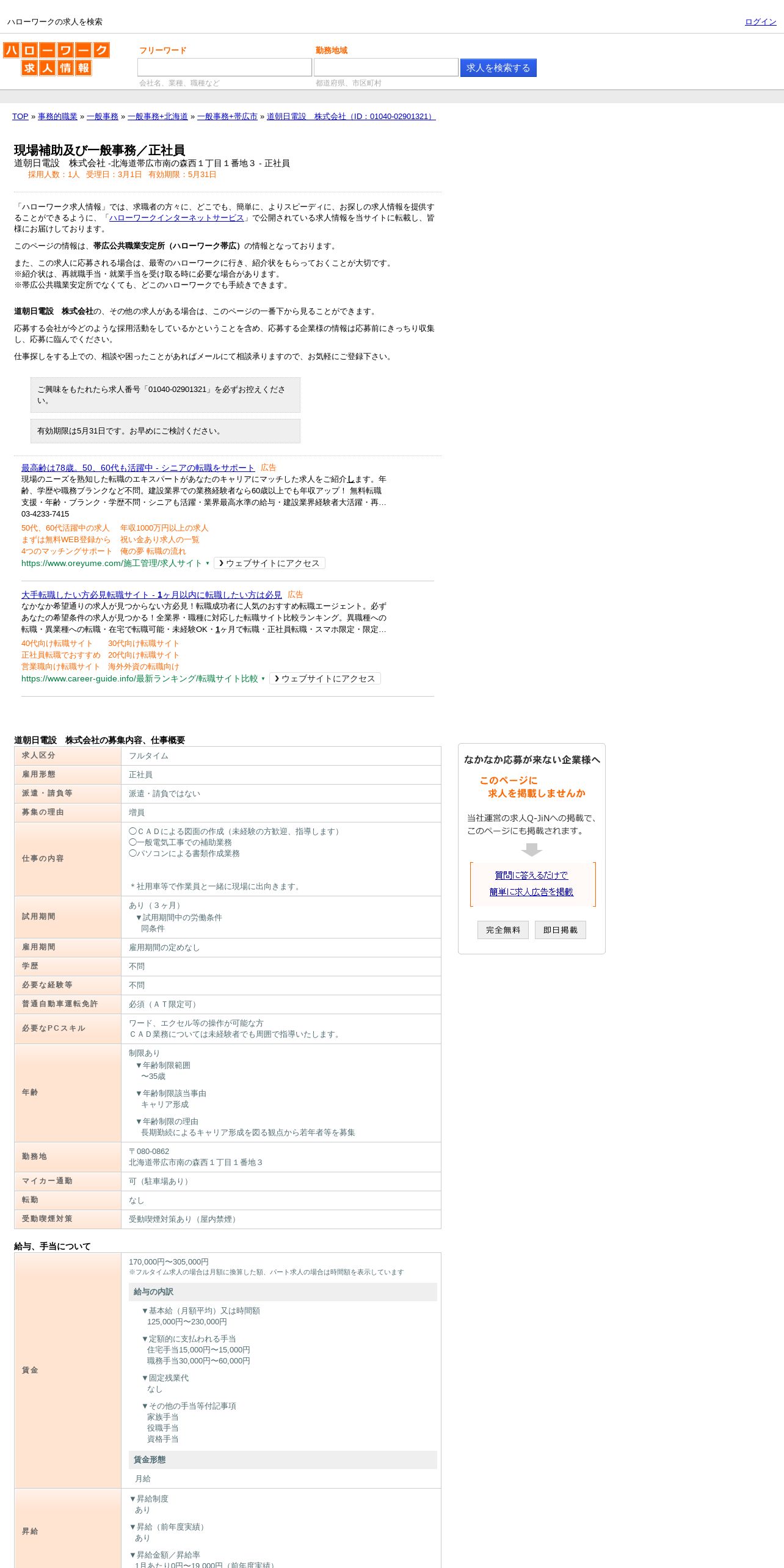Click ウェブサイトにアクセス button under career-guide ad
The height and width of the screenshot is (1568, 784).
click(x=325, y=679)
